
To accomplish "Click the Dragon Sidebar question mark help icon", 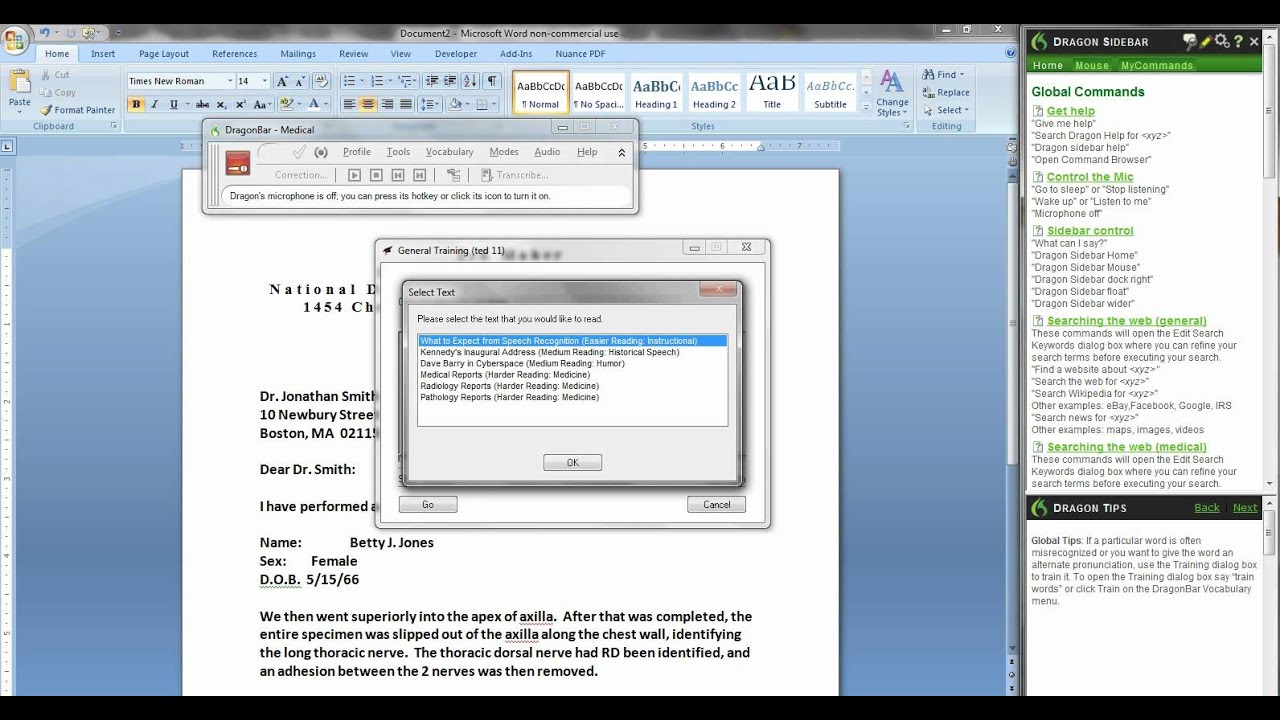I will click(x=1238, y=42).
